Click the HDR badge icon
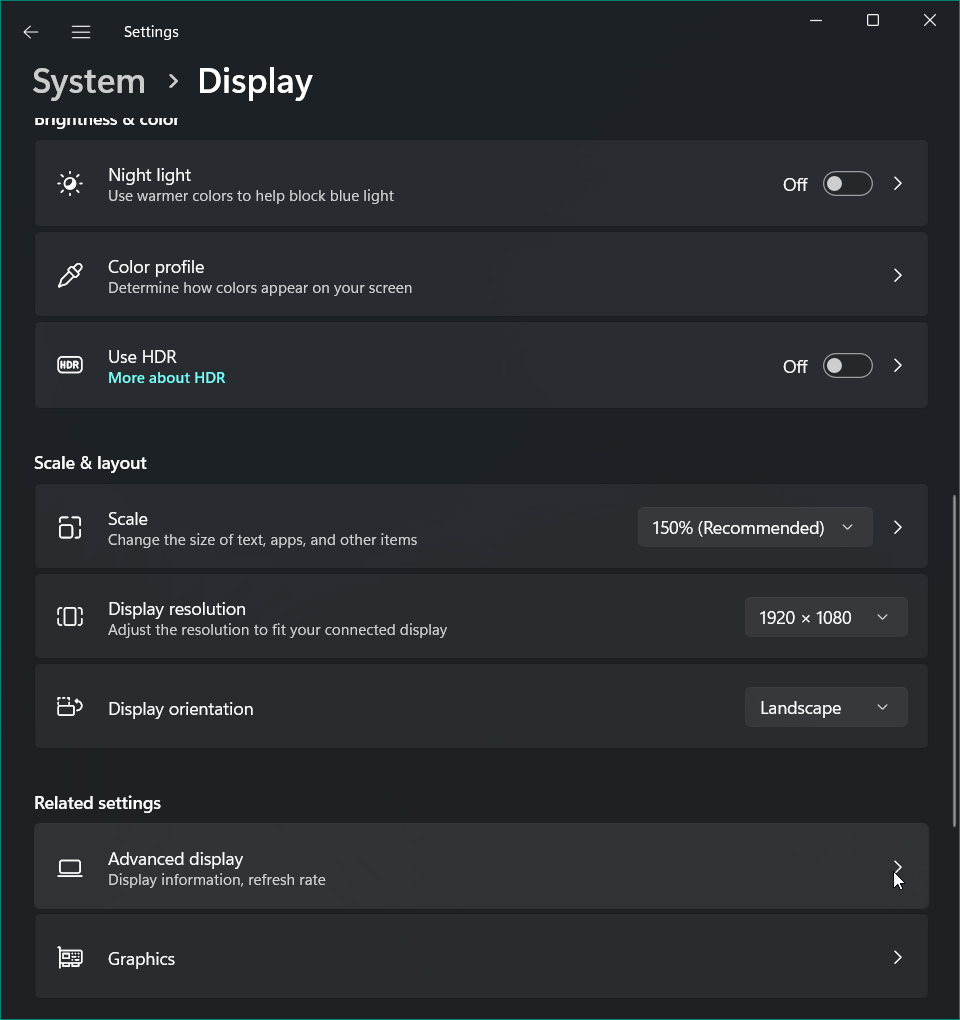Screen dimensions: 960x1020 tap(69, 365)
